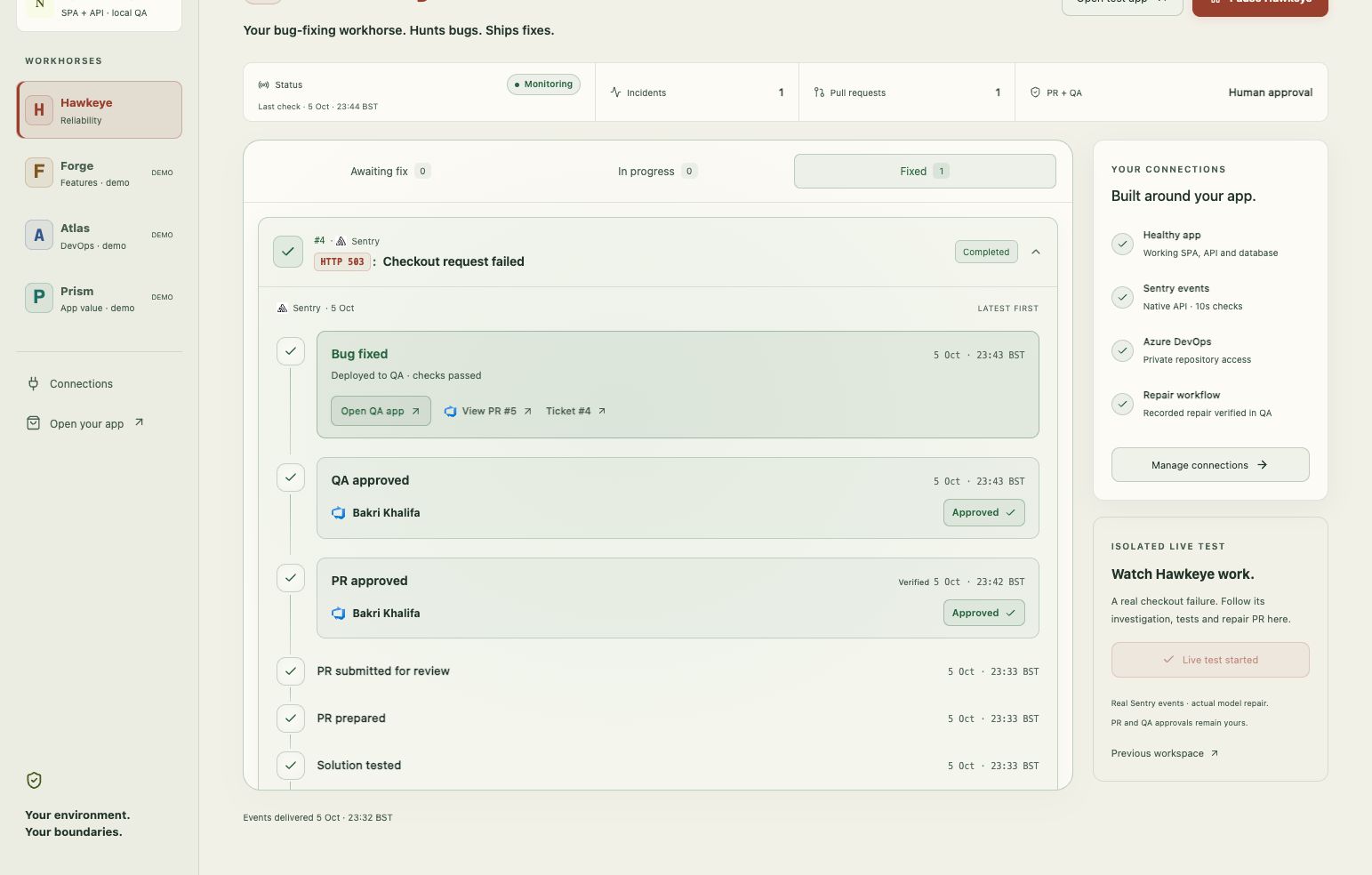Image resolution: width=1372 pixels, height=875 pixels.
Task: Click the check circle next to Repair workflow
Action: point(1122,404)
